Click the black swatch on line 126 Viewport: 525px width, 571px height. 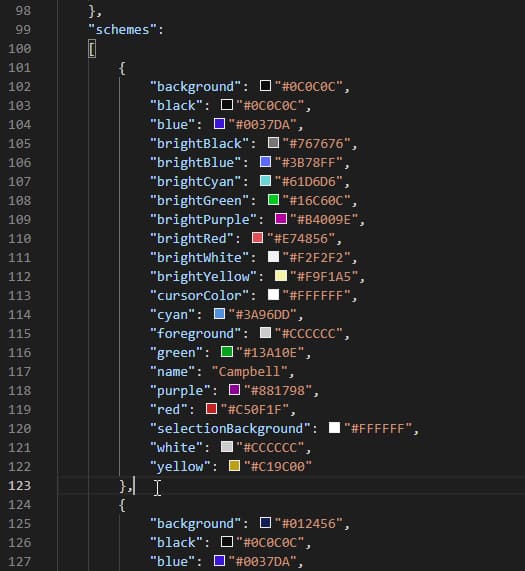point(227,542)
